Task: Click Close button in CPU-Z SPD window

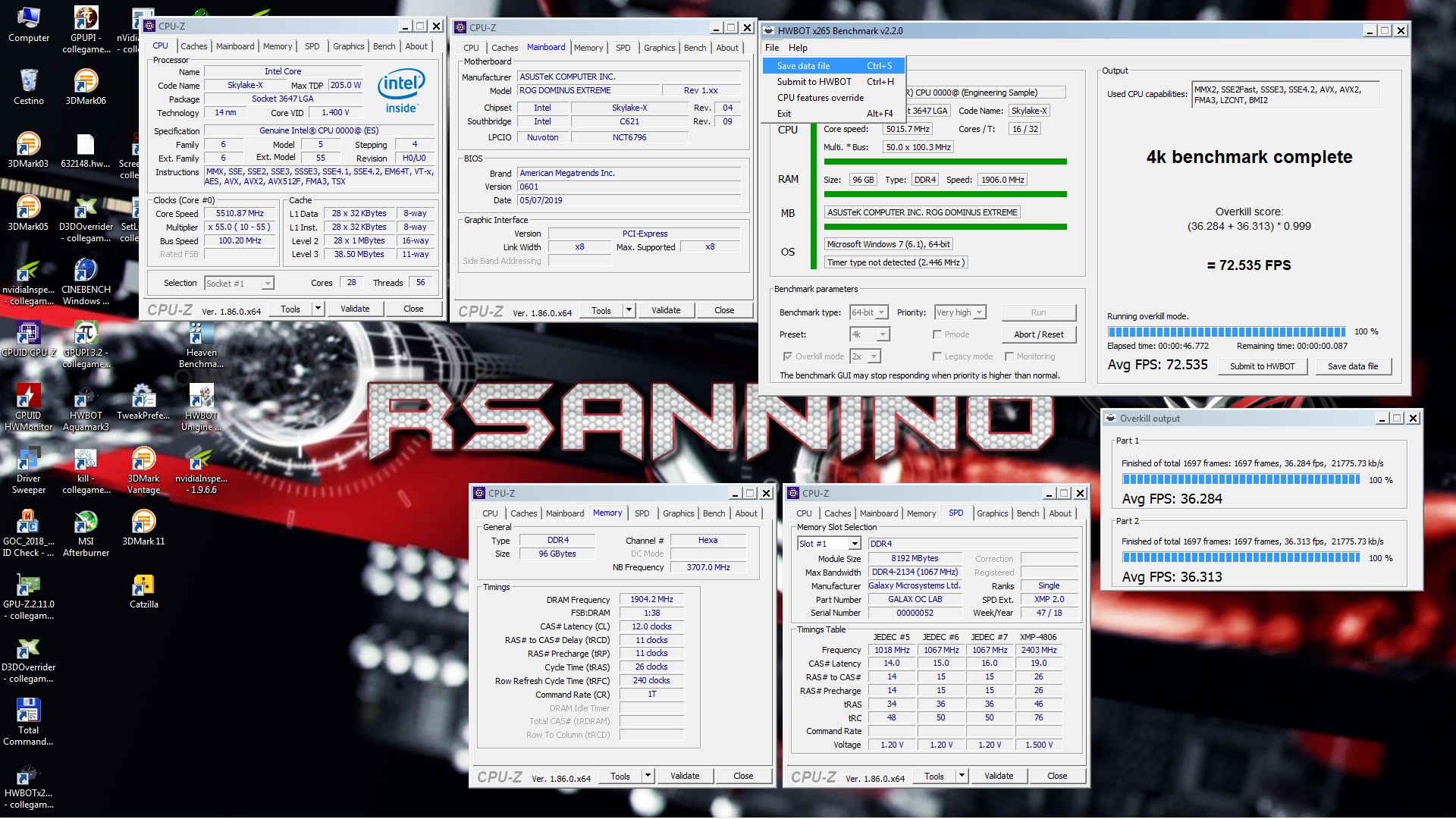Action: (1057, 776)
